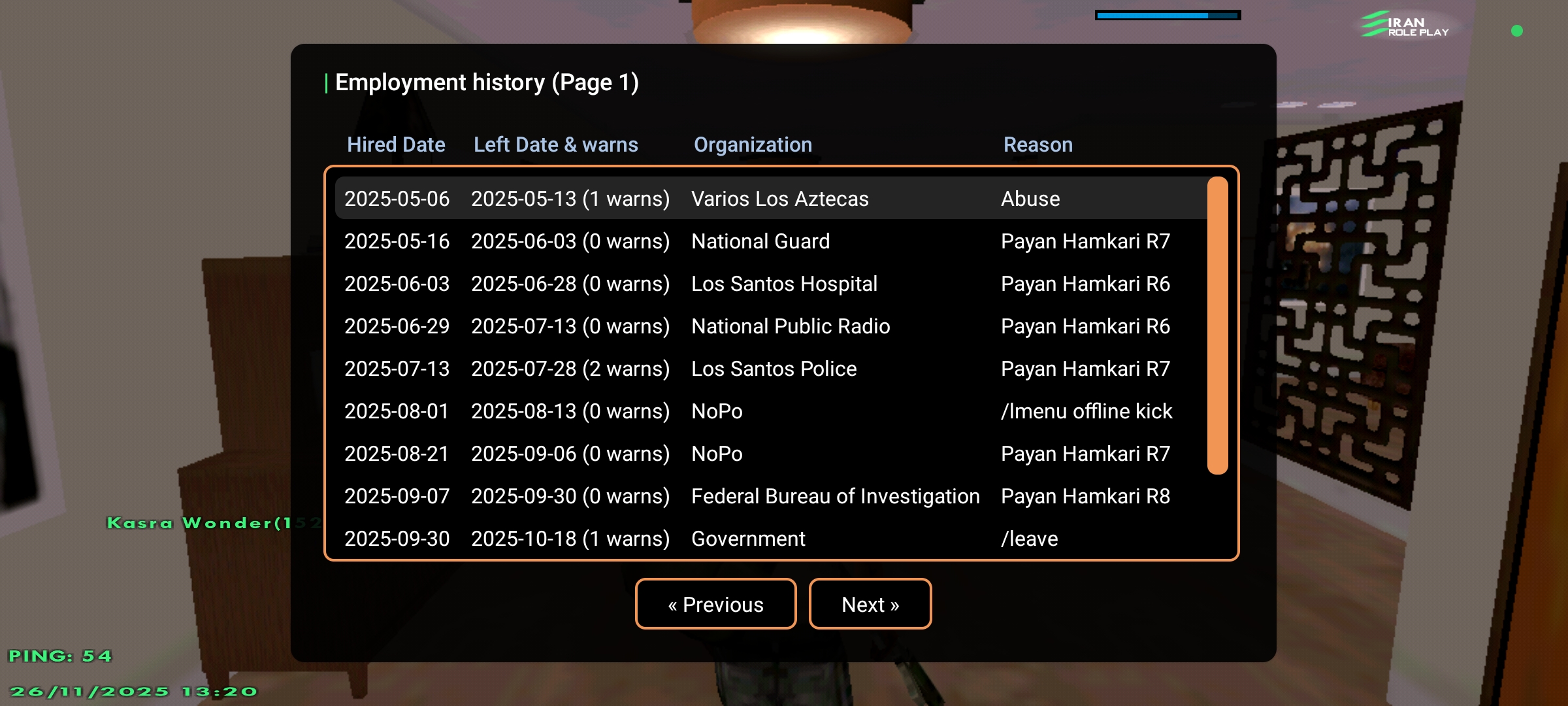Click the Organization column header
The width and height of the screenshot is (1568, 706).
(753, 144)
